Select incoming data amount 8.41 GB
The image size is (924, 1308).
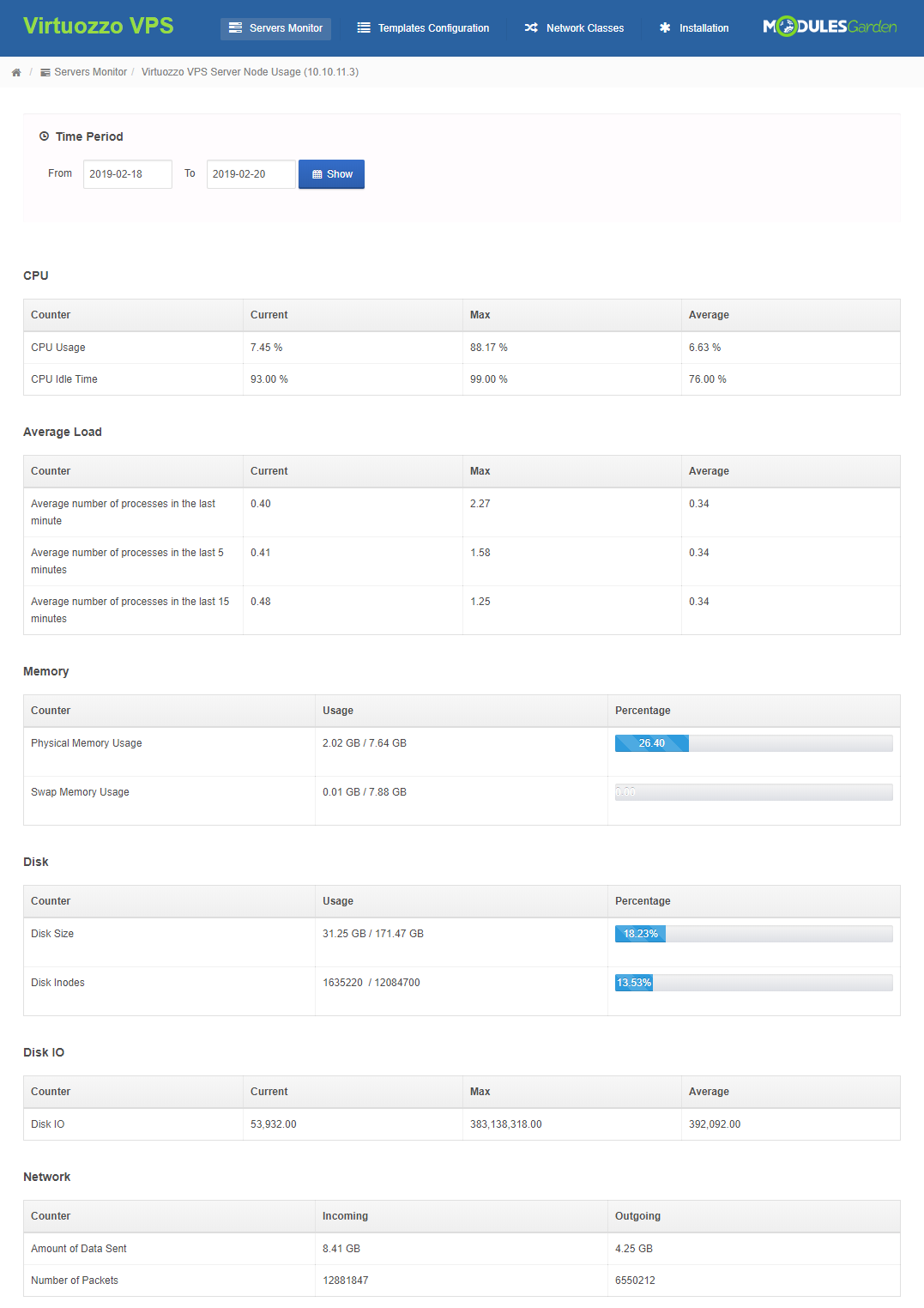341,1249
